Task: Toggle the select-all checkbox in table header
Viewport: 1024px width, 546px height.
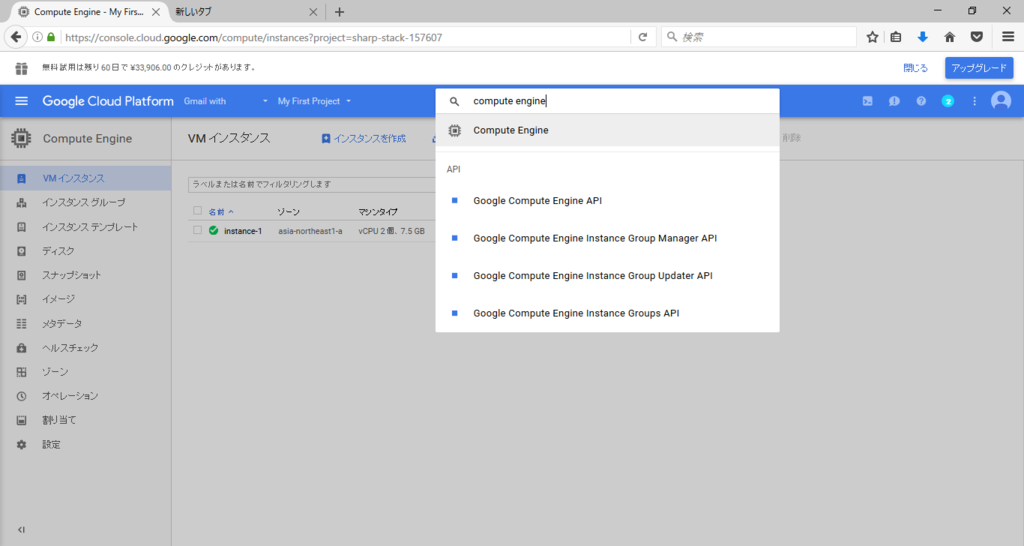Action: coord(197,211)
